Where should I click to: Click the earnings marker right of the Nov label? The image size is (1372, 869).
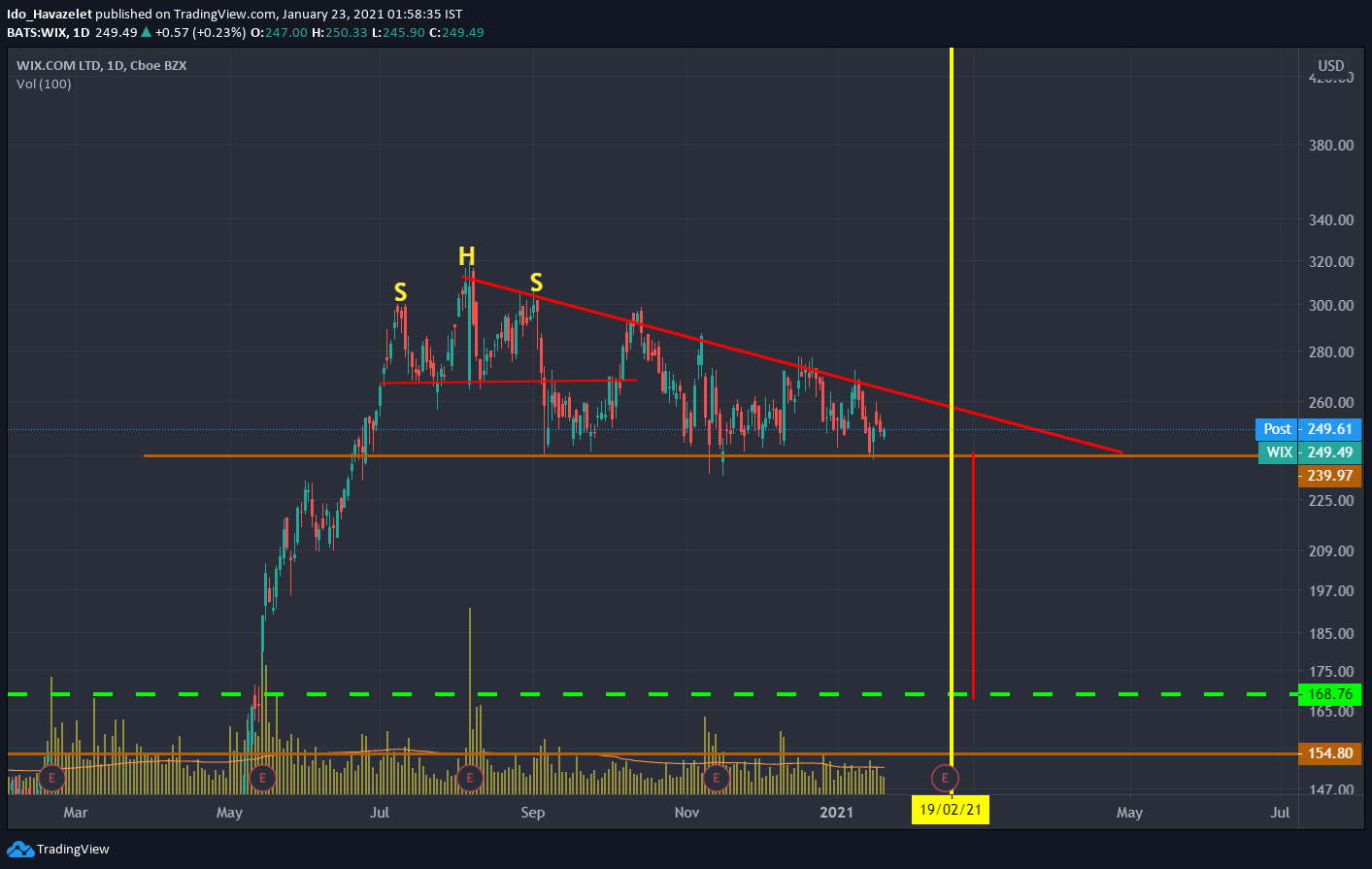pyautogui.click(x=717, y=778)
